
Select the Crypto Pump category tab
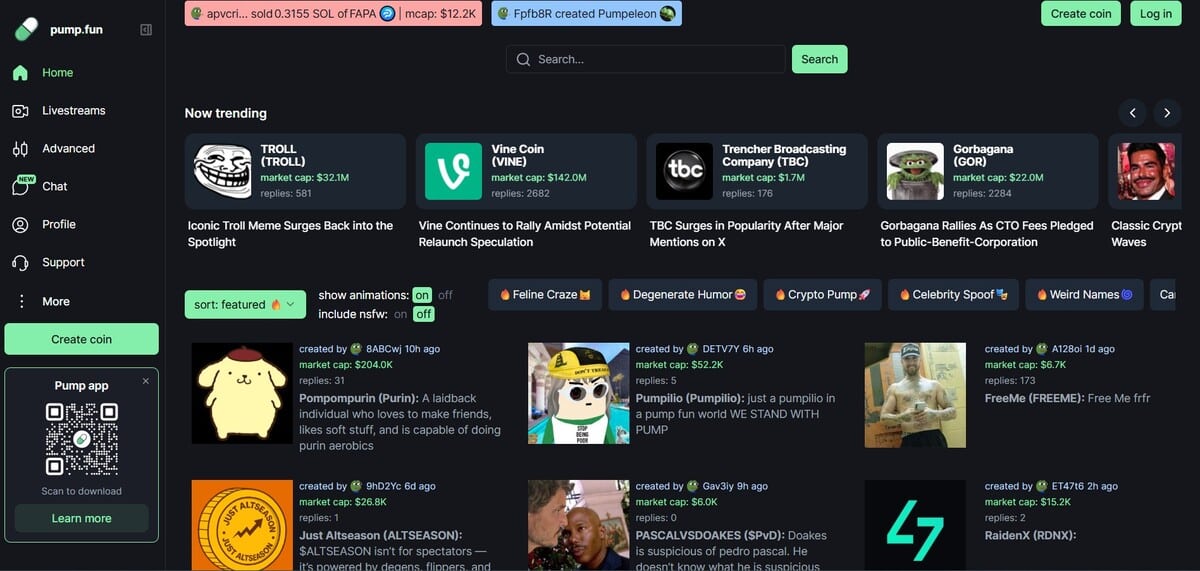click(x=823, y=295)
